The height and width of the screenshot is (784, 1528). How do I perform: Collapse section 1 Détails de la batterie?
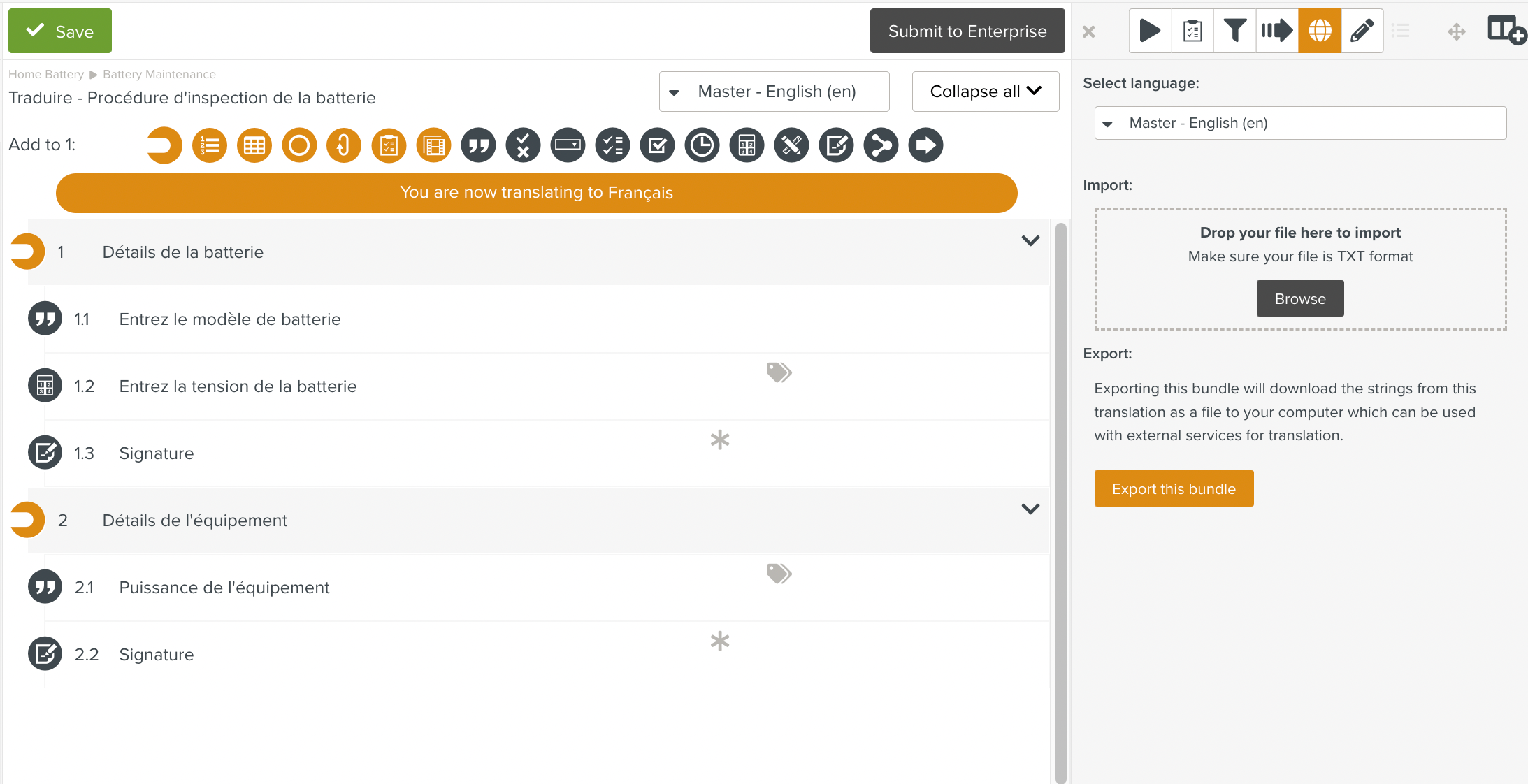[x=1030, y=241]
